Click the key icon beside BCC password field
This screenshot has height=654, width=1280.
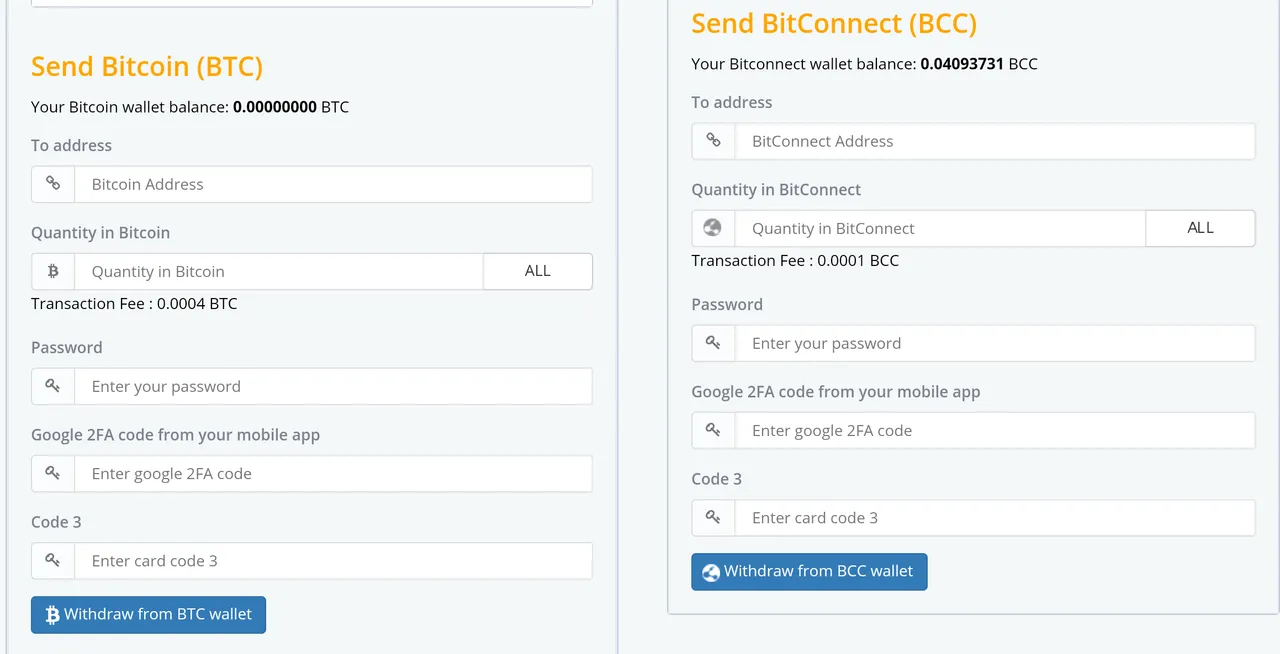click(x=713, y=343)
